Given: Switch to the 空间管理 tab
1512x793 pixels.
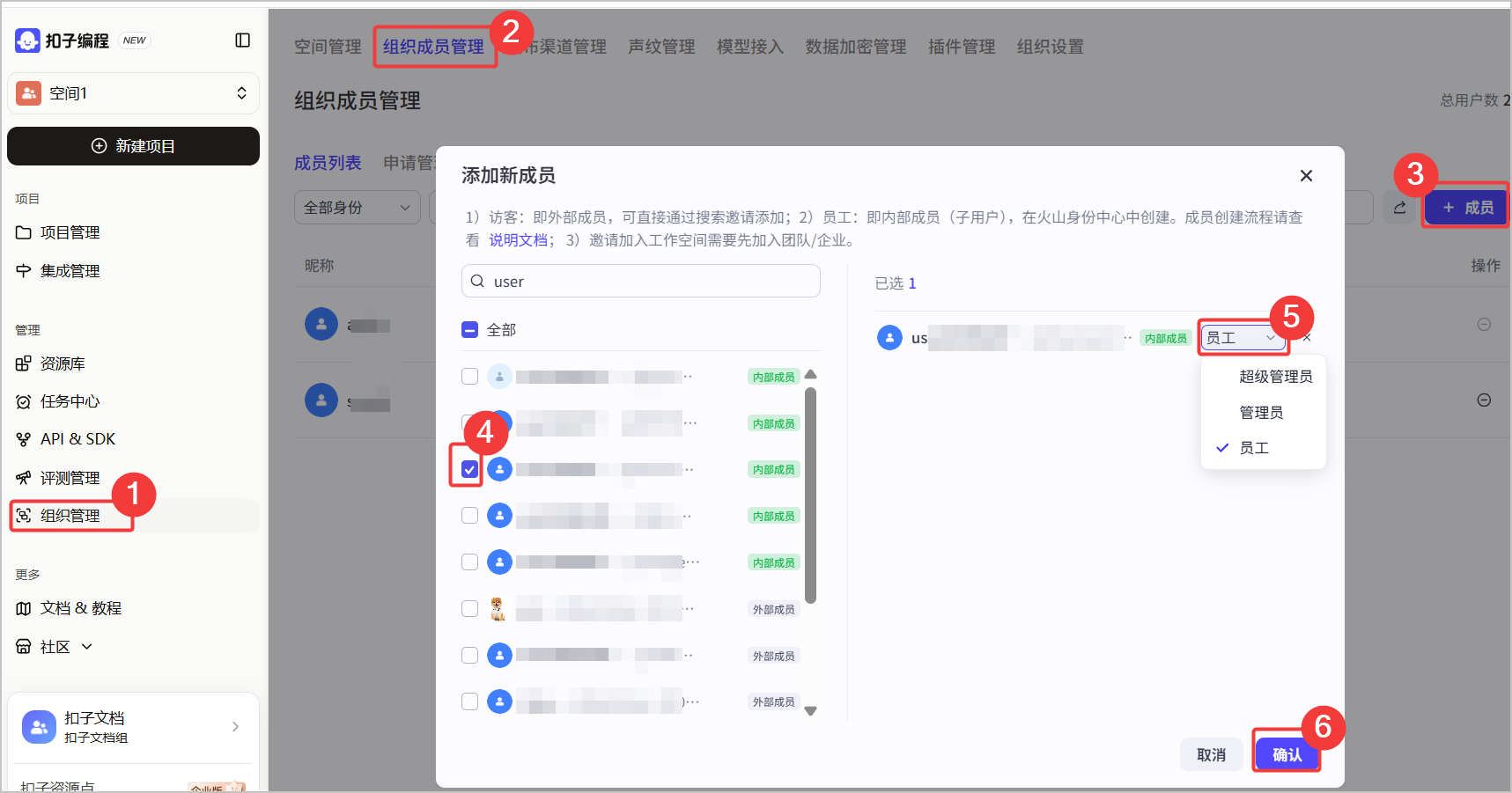Looking at the screenshot, I should pyautogui.click(x=328, y=47).
